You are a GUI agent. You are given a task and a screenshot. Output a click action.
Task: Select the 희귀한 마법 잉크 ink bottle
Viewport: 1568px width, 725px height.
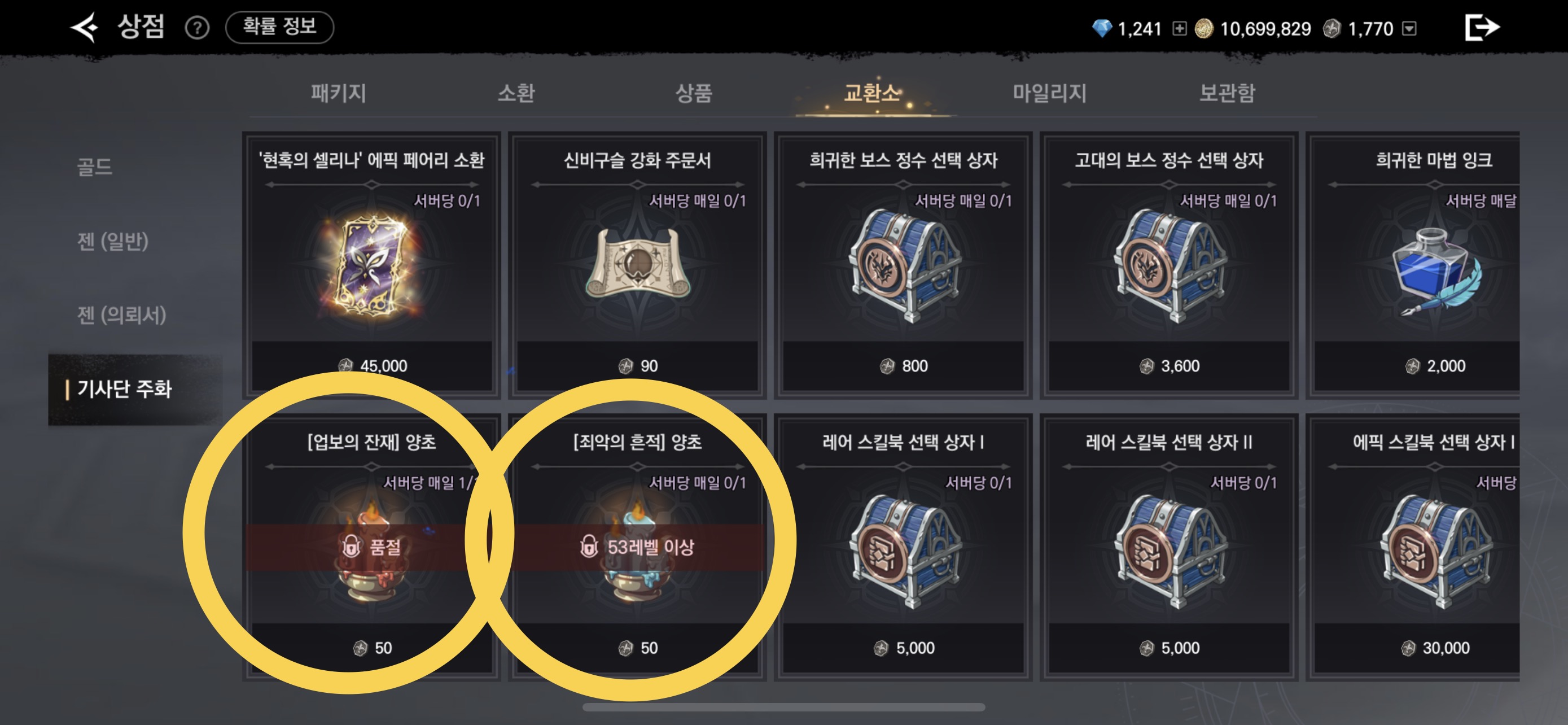tap(1435, 270)
